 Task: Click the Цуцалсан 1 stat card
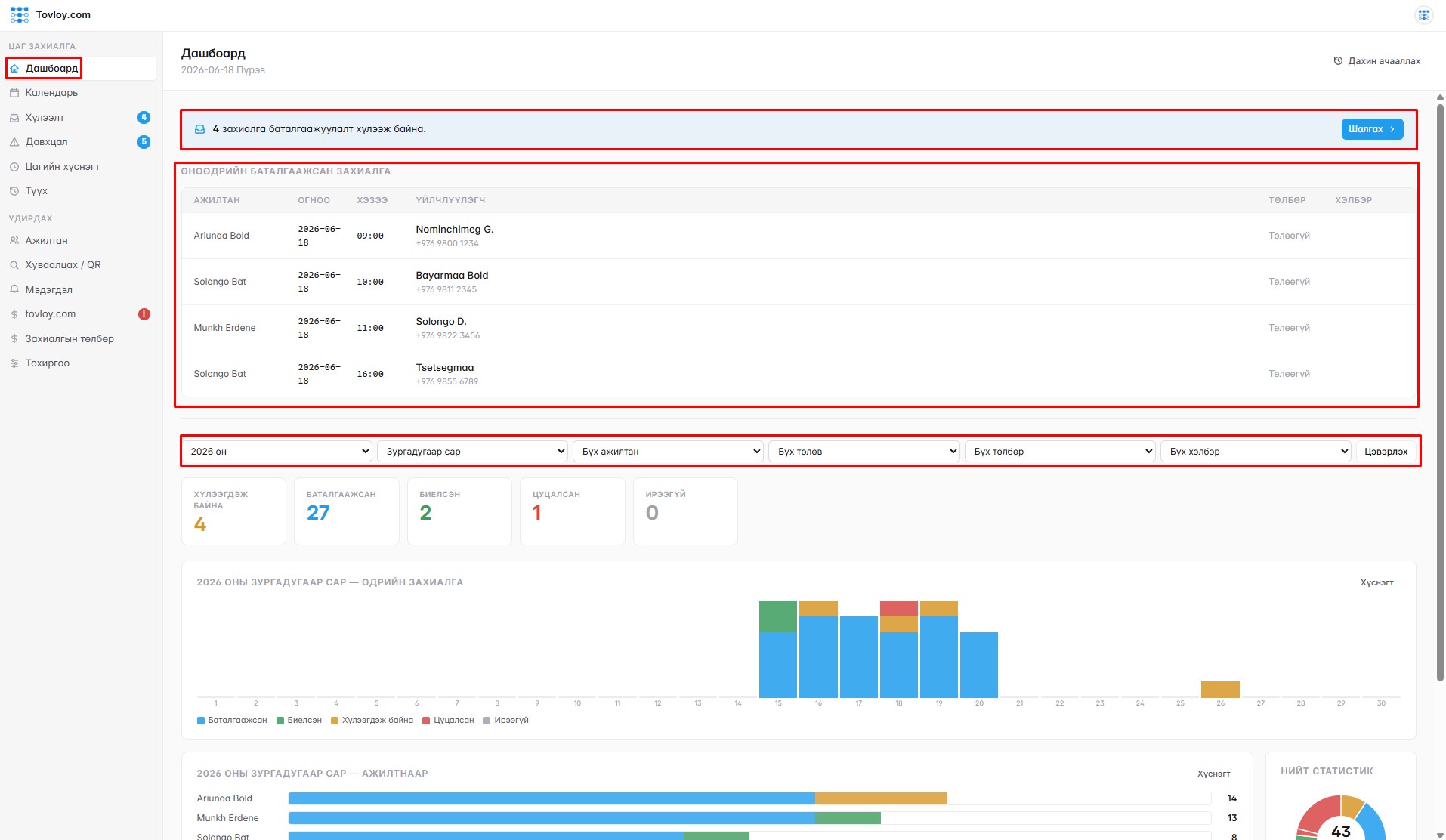[573, 511]
